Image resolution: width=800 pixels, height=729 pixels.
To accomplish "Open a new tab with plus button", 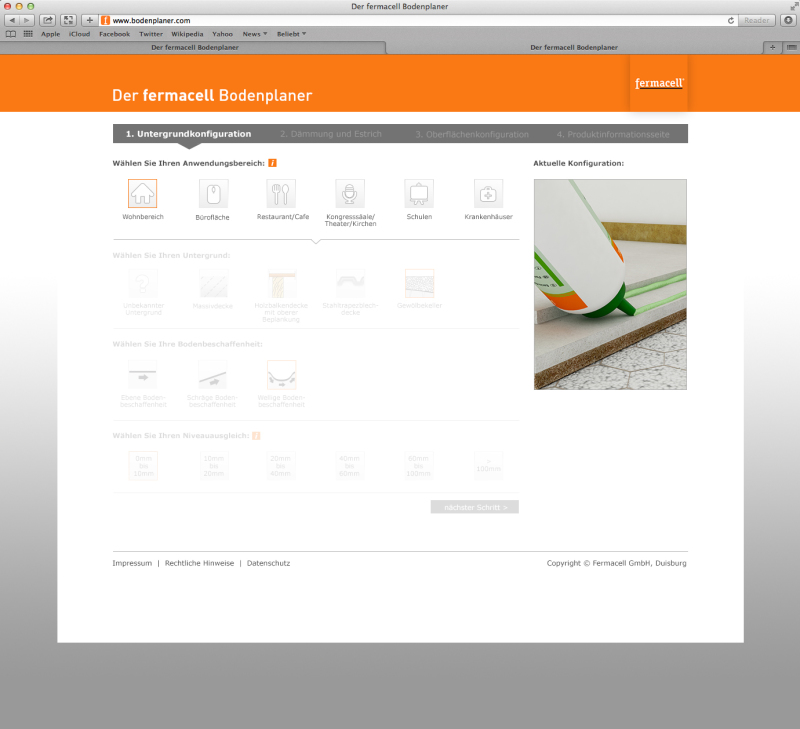I will [772, 47].
